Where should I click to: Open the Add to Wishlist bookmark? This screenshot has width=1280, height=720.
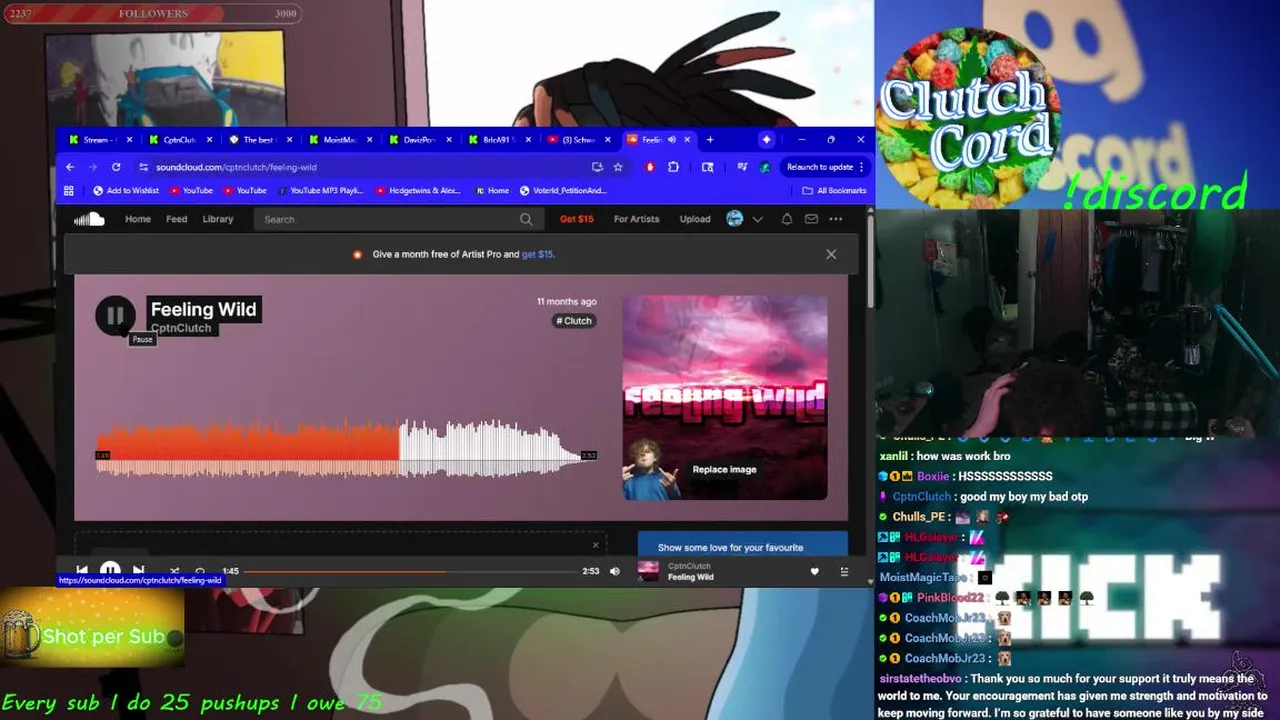126,191
